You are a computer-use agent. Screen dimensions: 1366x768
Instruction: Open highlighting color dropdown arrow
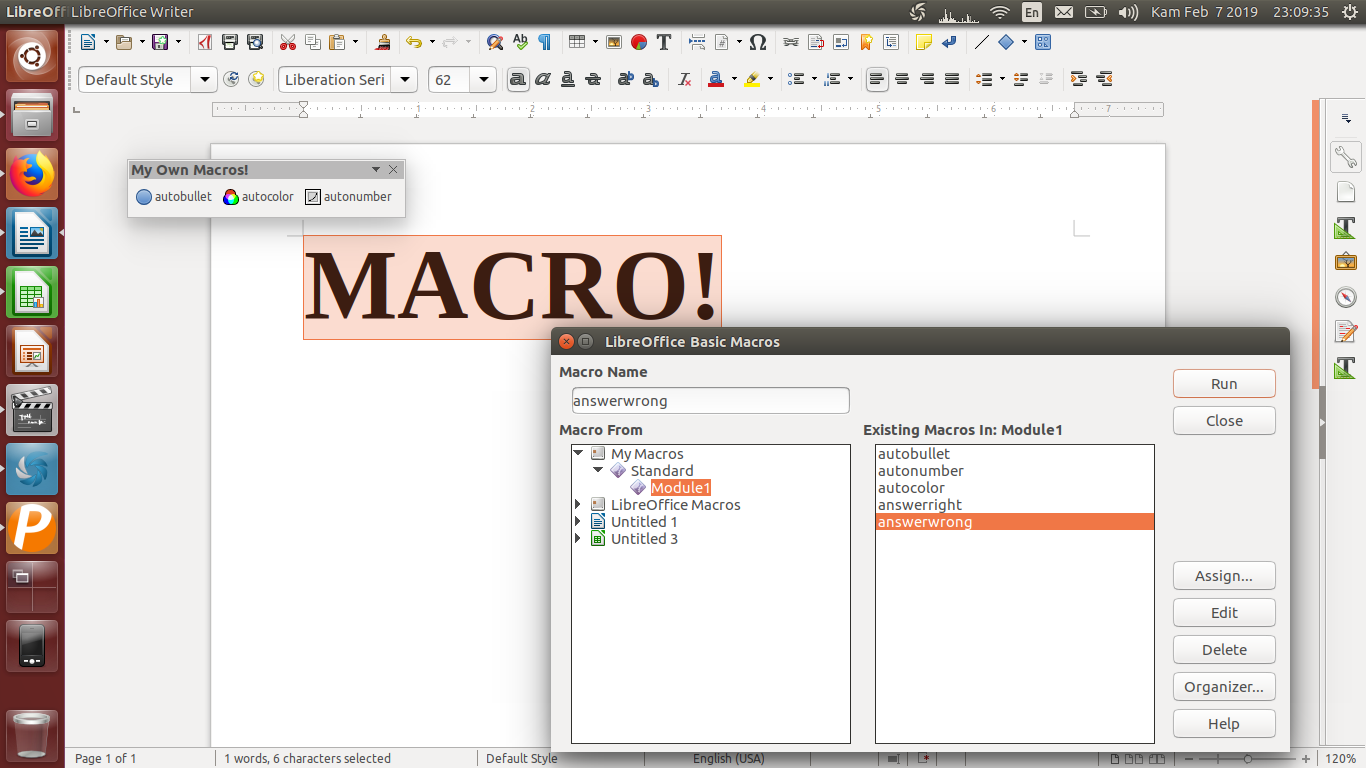click(x=770, y=79)
